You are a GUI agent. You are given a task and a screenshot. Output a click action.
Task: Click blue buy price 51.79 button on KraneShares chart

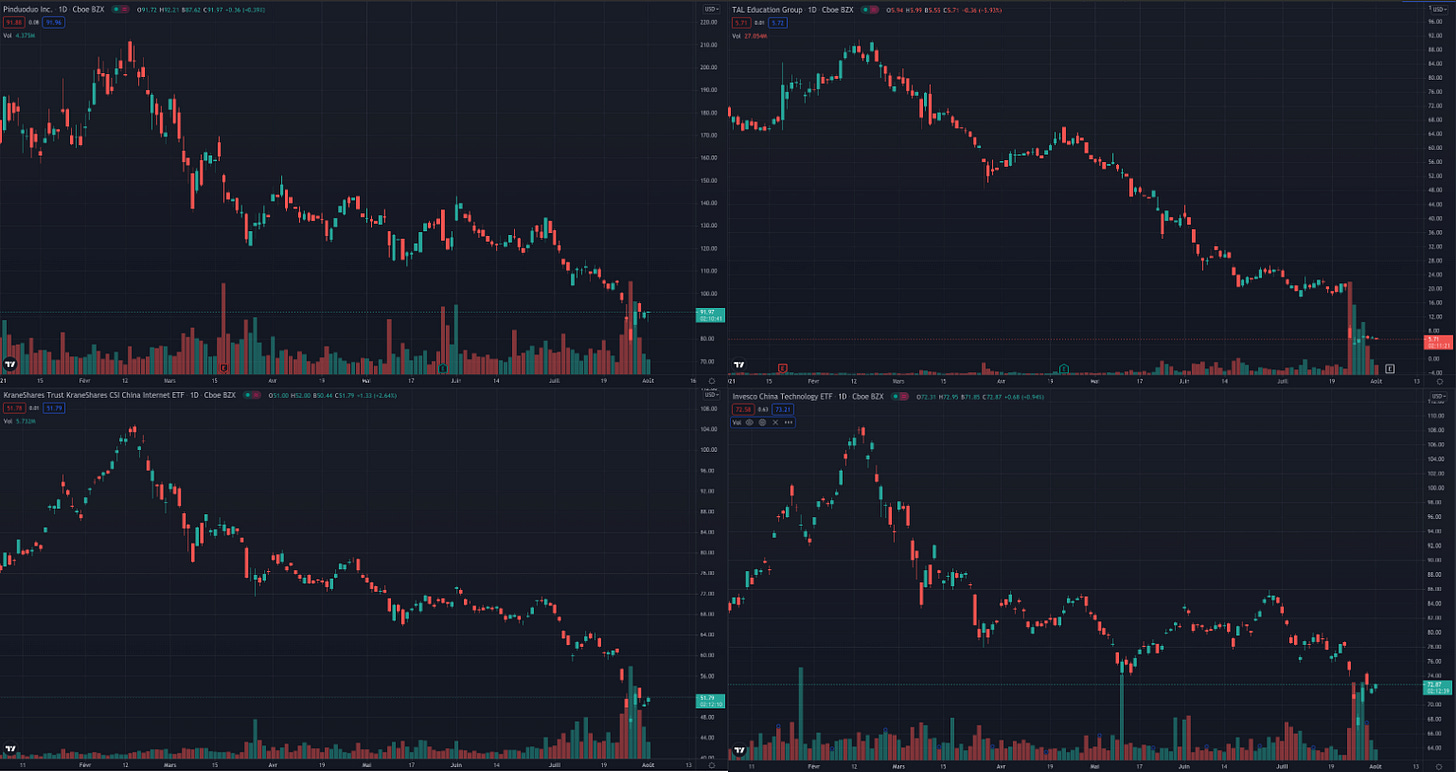tap(54, 408)
